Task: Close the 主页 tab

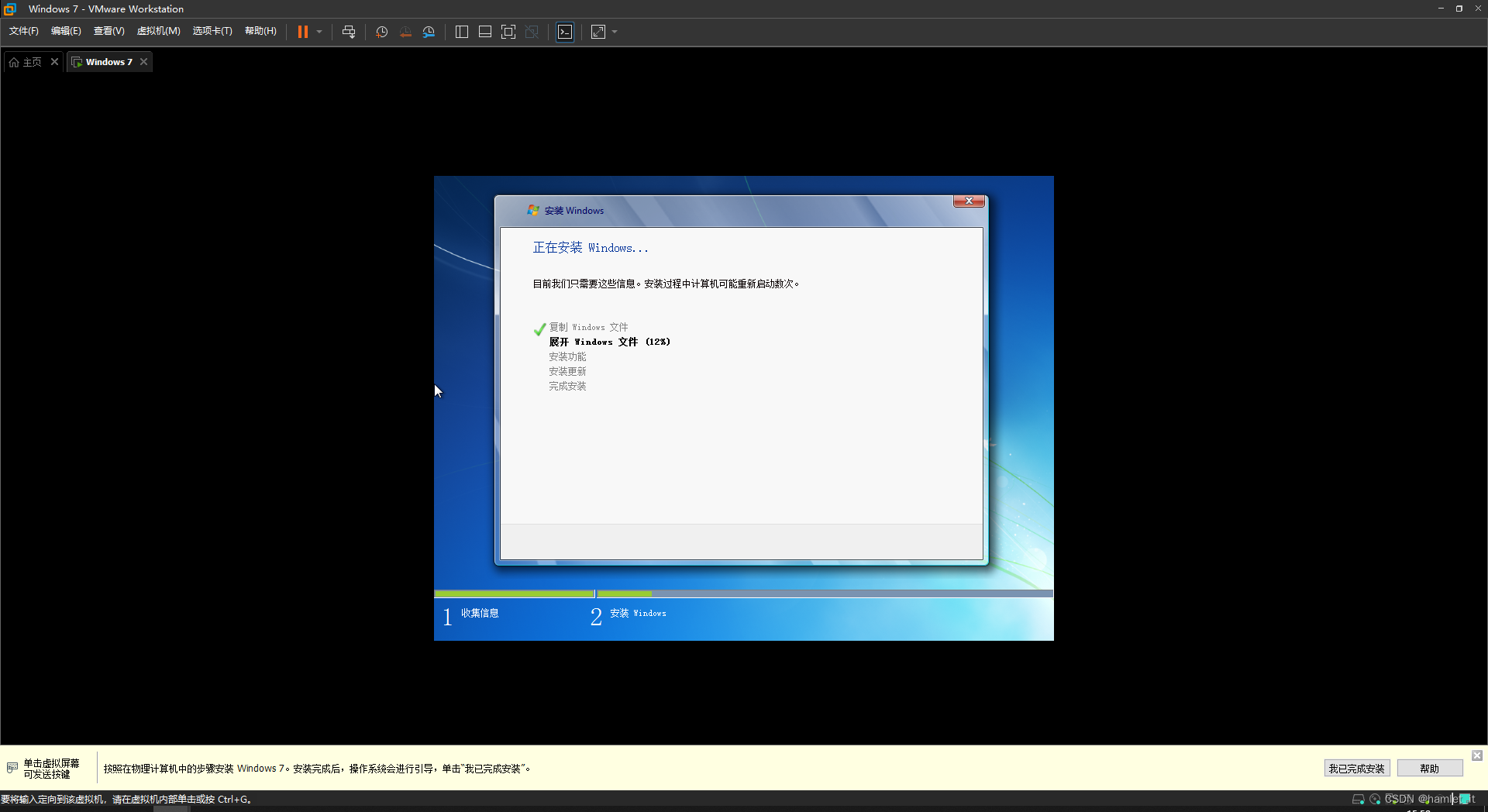Action: click(x=54, y=61)
